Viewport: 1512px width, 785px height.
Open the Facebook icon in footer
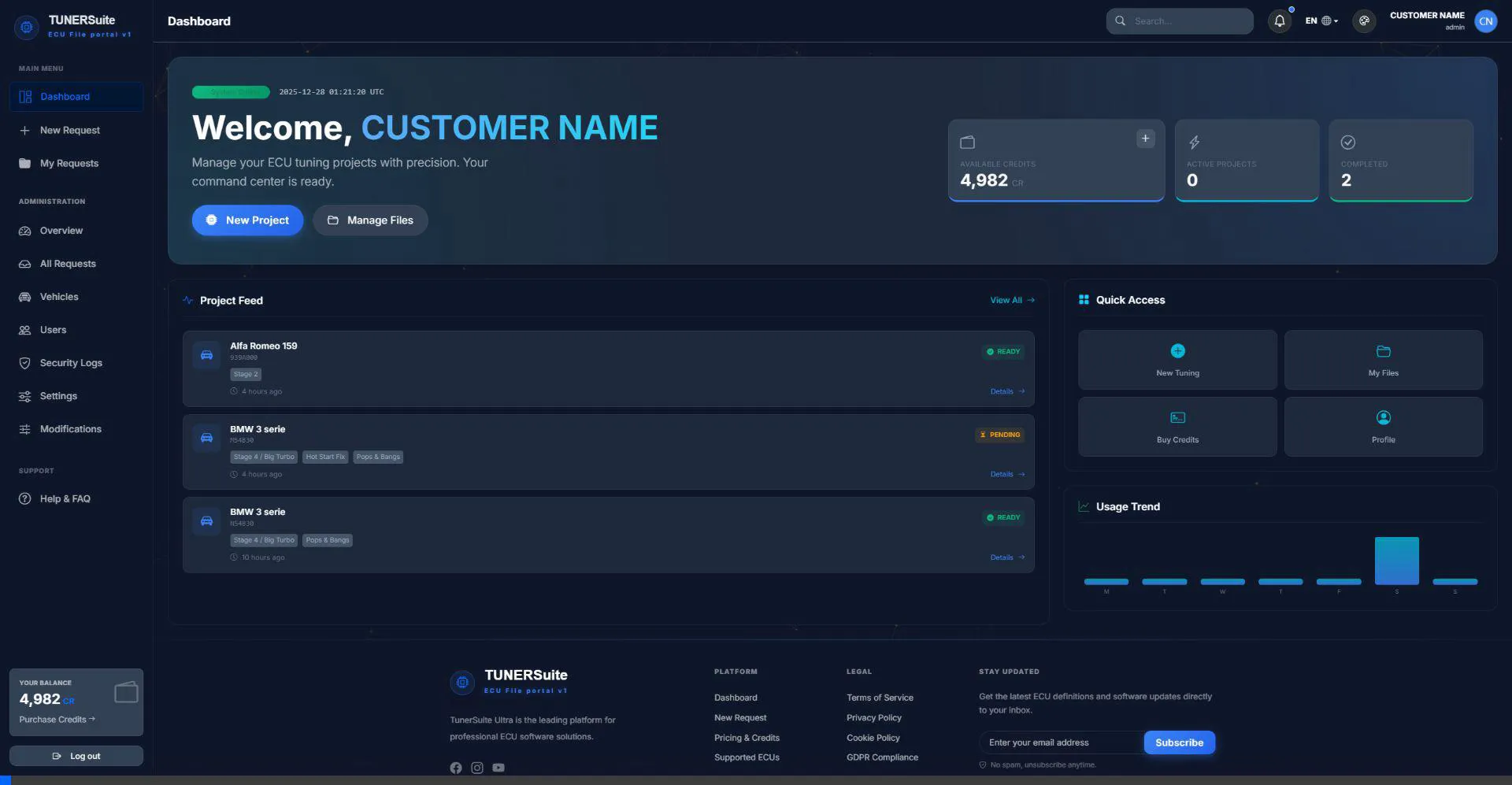[456, 768]
